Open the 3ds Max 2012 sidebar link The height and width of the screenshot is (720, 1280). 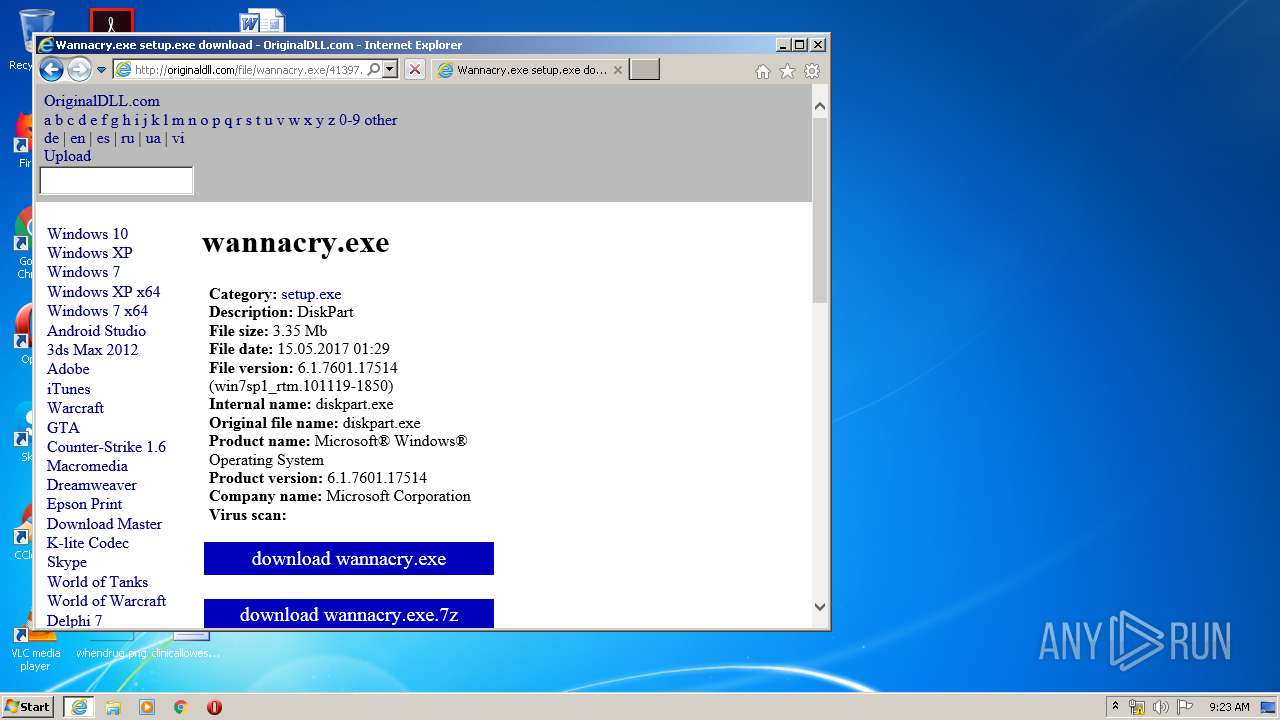(x=92, y=350)
